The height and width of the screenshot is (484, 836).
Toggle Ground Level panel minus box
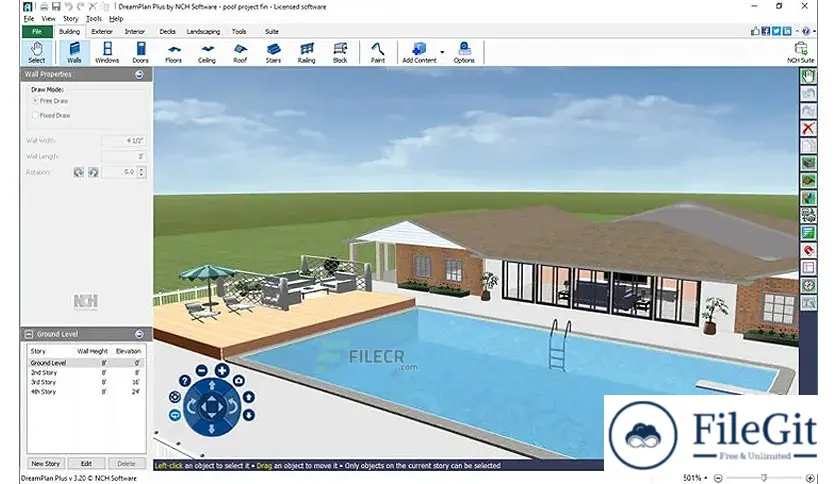click(29, 334)
